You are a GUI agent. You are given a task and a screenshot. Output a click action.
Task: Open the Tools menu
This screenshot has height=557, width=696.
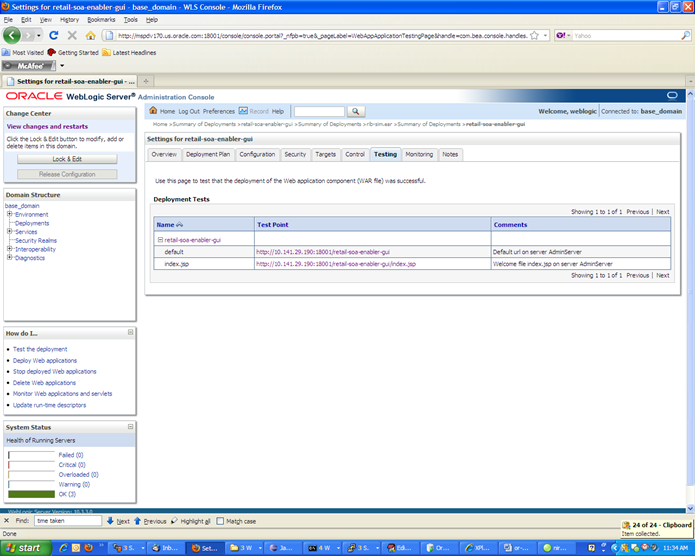coord(130,20)
